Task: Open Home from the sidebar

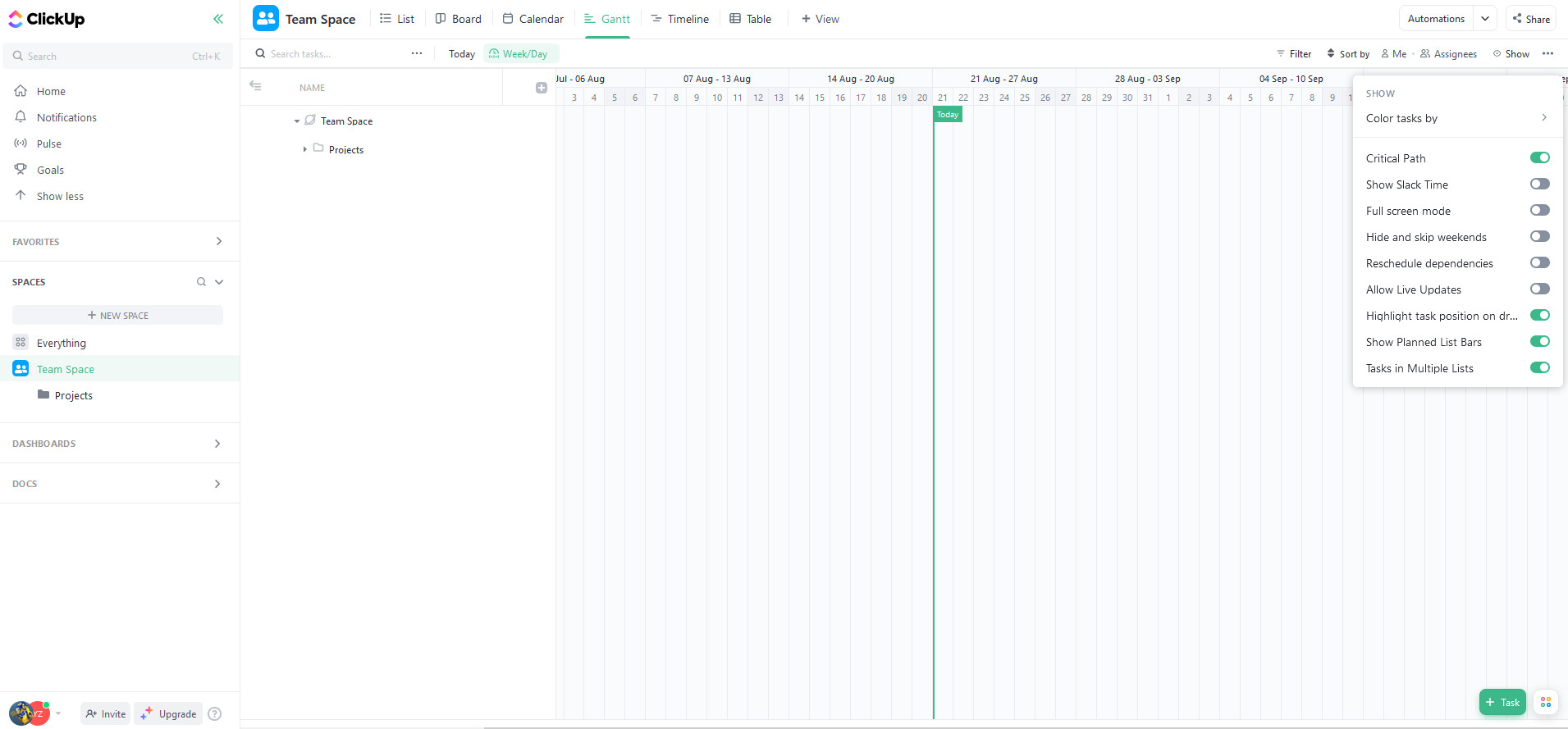Action: click(x=51, y=91)
